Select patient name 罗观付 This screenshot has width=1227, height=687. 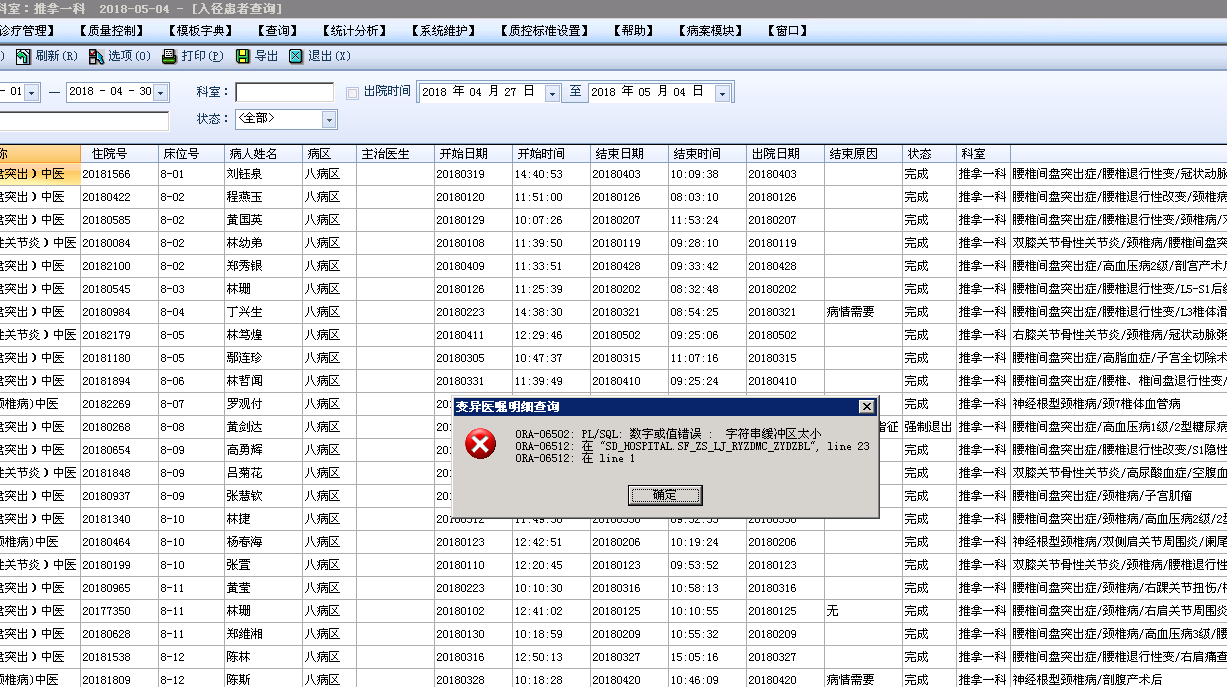(x=244, y=404)
